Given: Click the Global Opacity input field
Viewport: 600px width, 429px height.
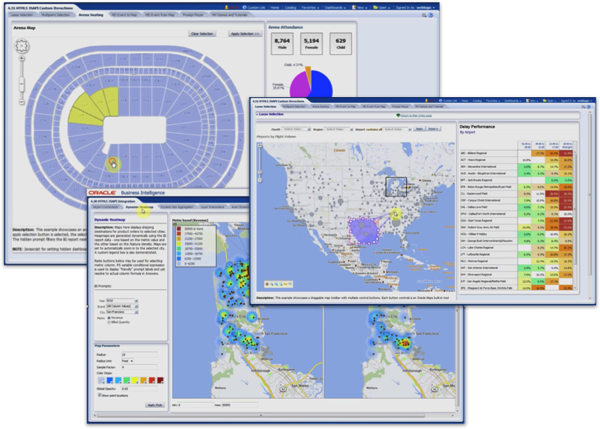Looking at the screenshot, I should click(139, 388).
